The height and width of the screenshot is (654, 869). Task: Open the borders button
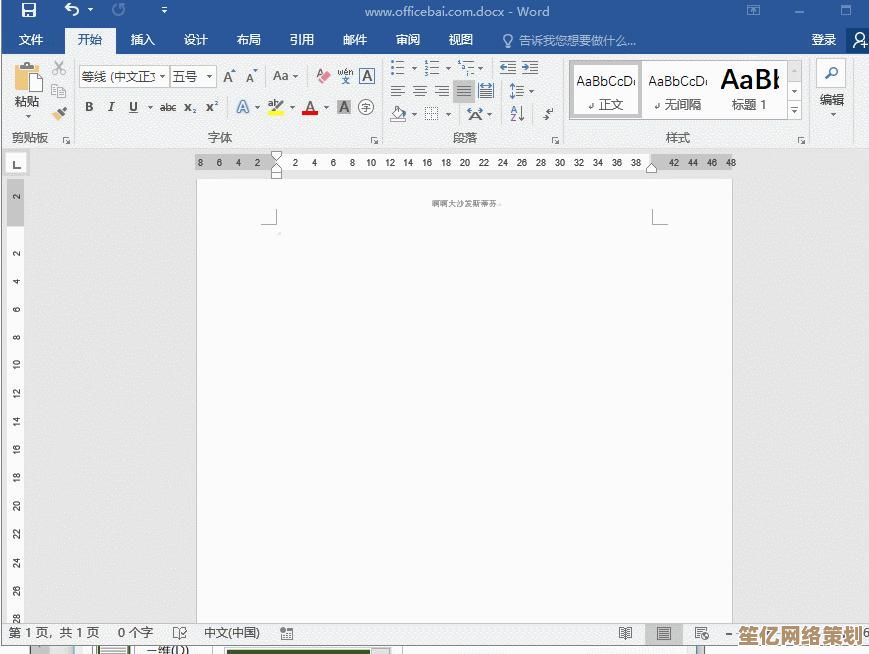pos(432,114)
